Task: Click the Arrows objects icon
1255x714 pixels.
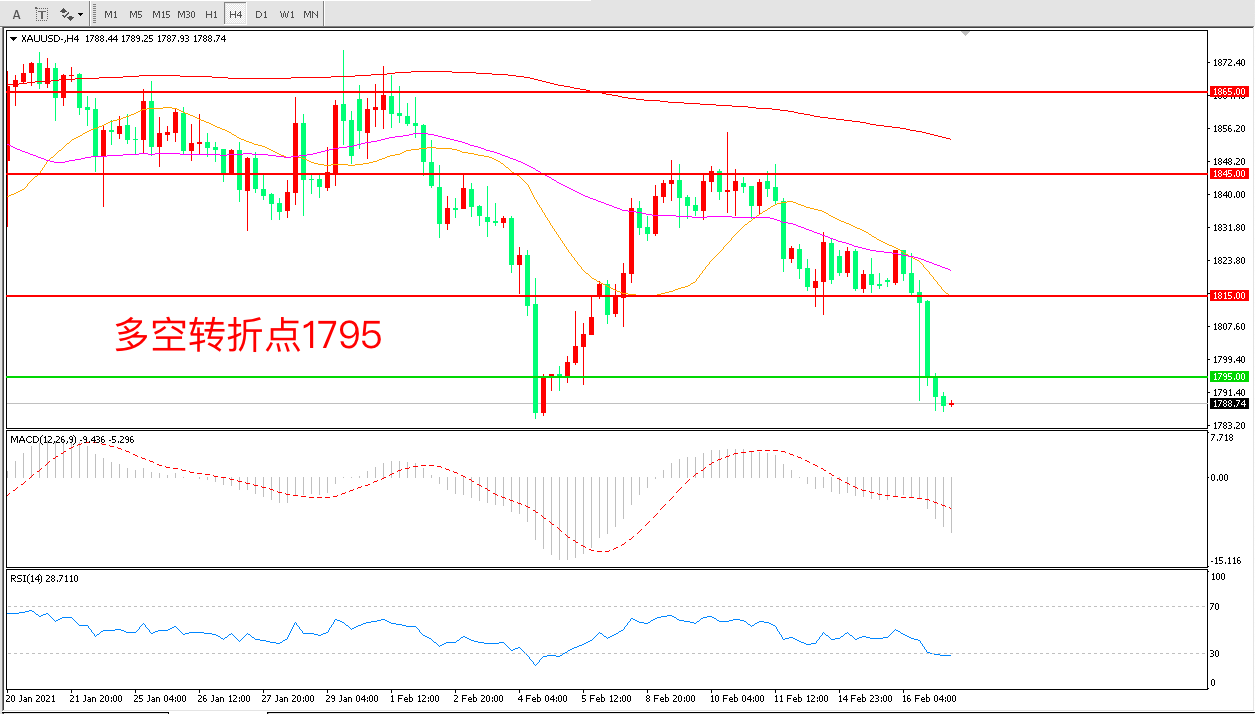Action: (66, 14)
